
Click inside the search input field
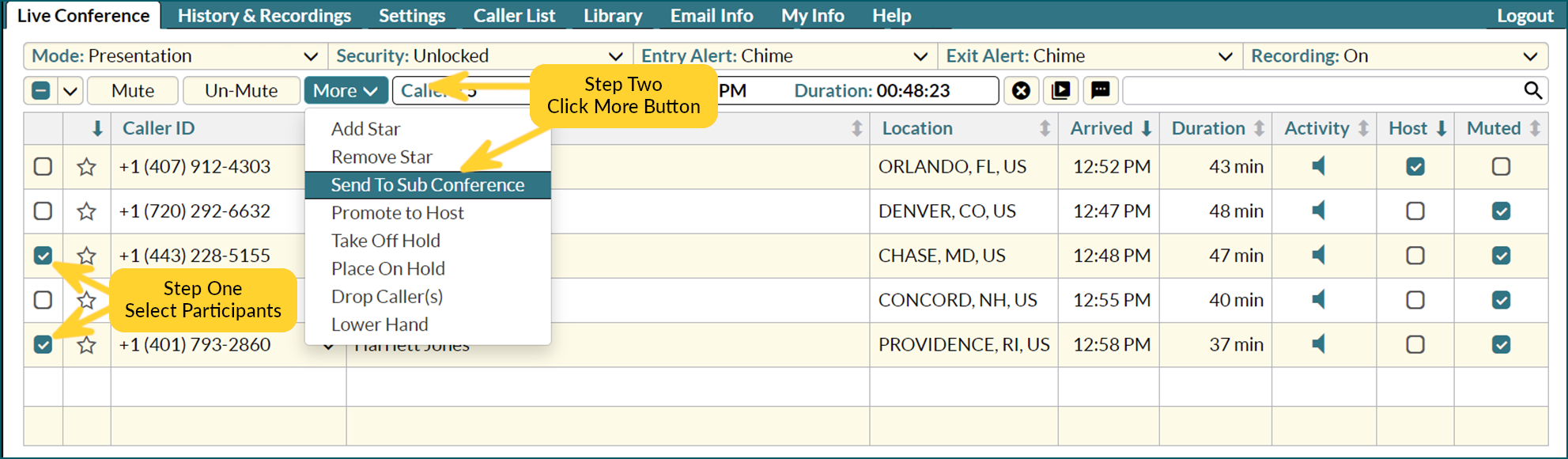[1322, 90]
